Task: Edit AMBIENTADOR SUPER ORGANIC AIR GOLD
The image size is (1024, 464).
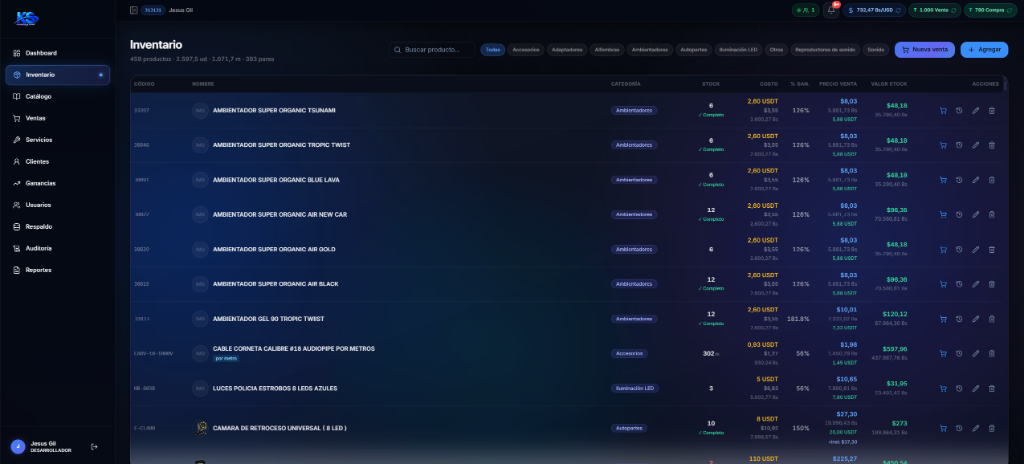Action: [x=976, y=250]
